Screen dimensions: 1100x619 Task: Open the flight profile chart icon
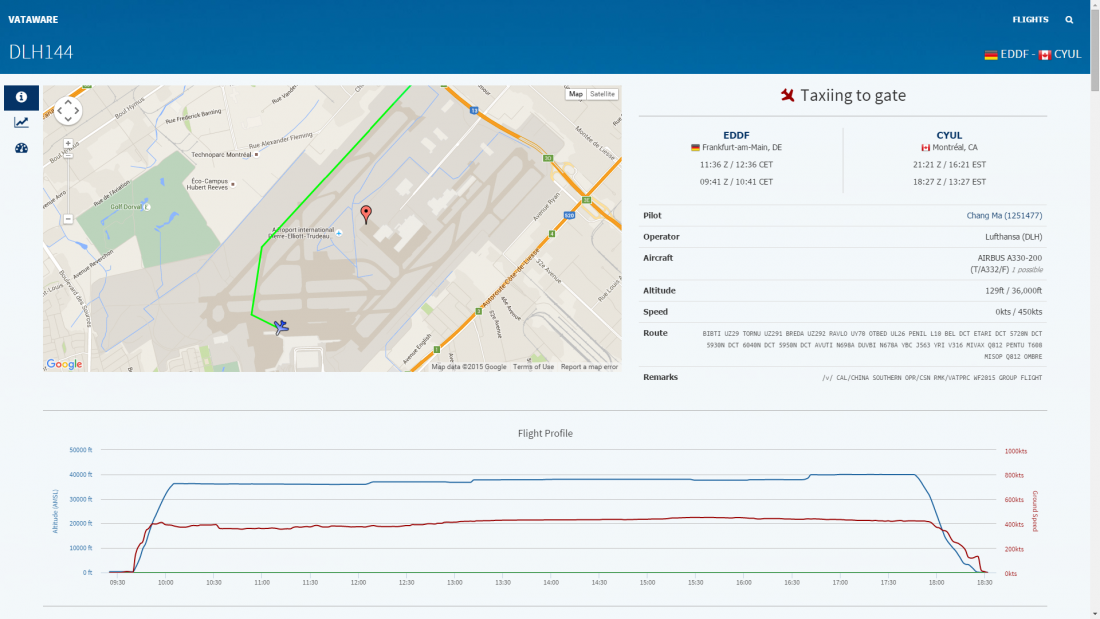tap(21, 123)
